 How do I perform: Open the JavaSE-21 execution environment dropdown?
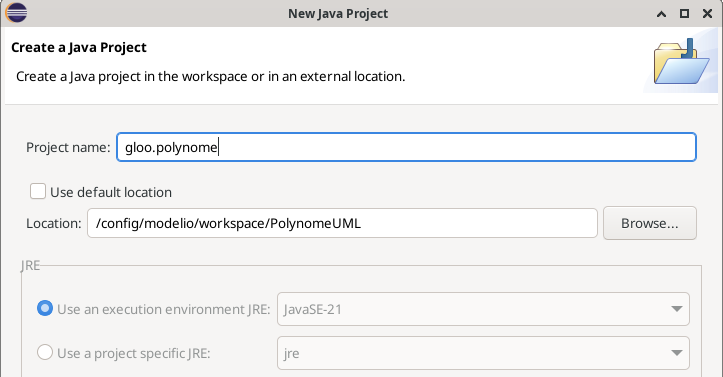[x=483, y=309]
